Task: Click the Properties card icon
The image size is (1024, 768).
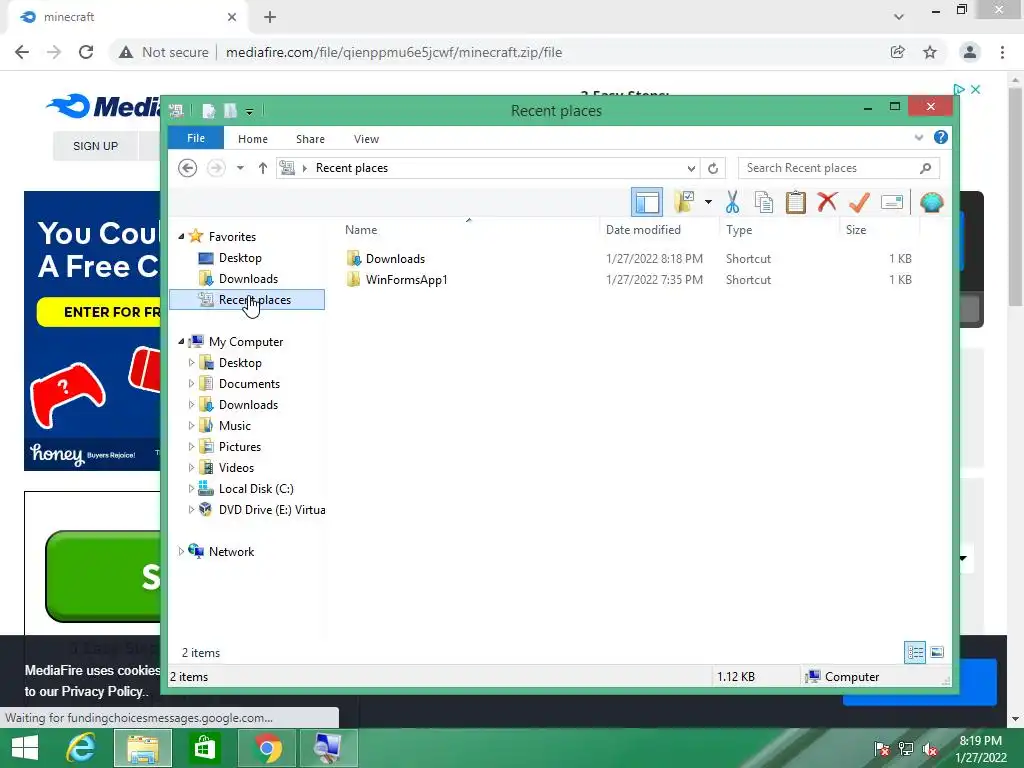Action: pos(891,202)
